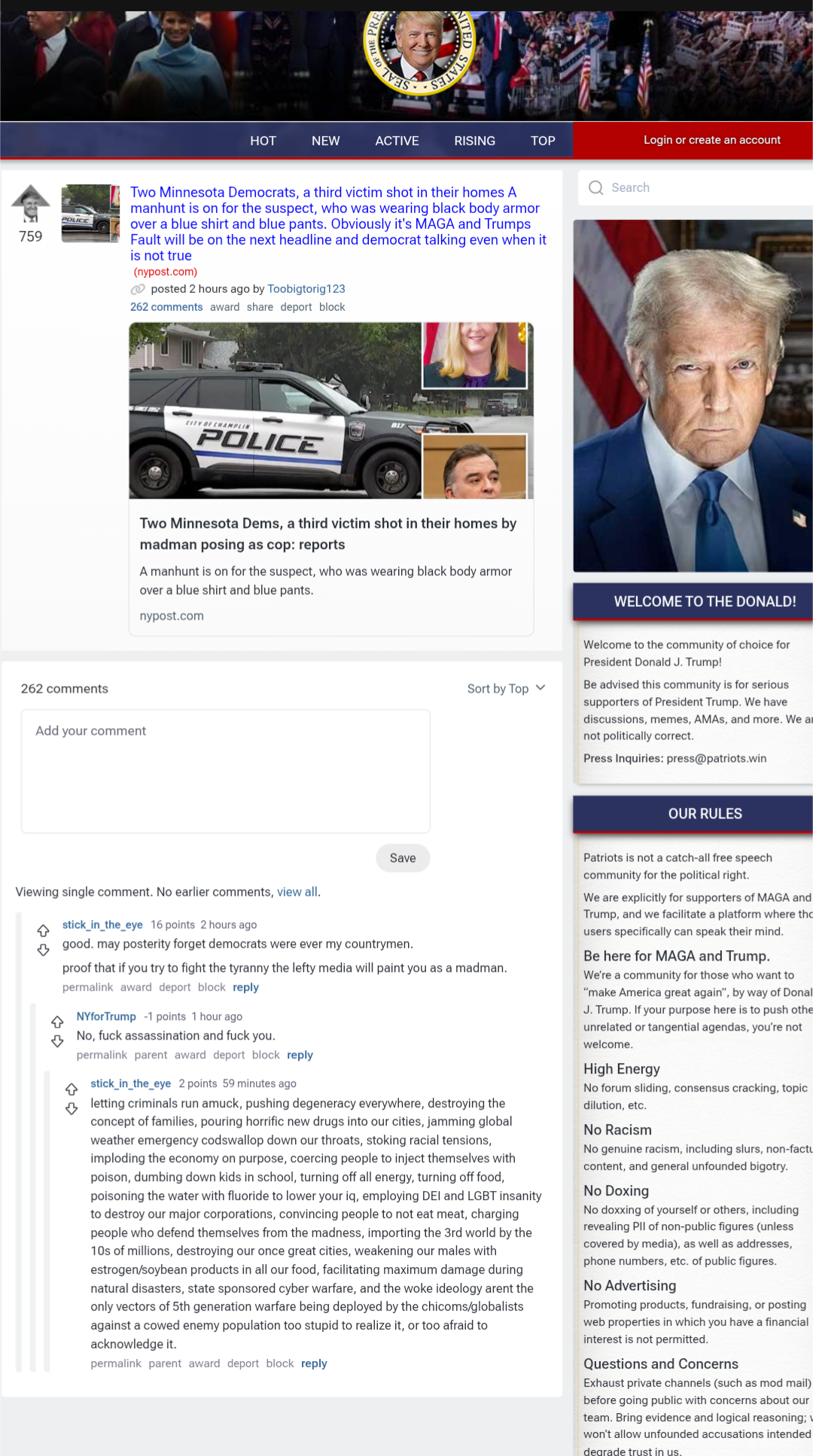Image resolution: width=813 pixels, height=1456 pixels.
Task: Open permalink of NYforTrump's comment
Action: (102, 1055)
